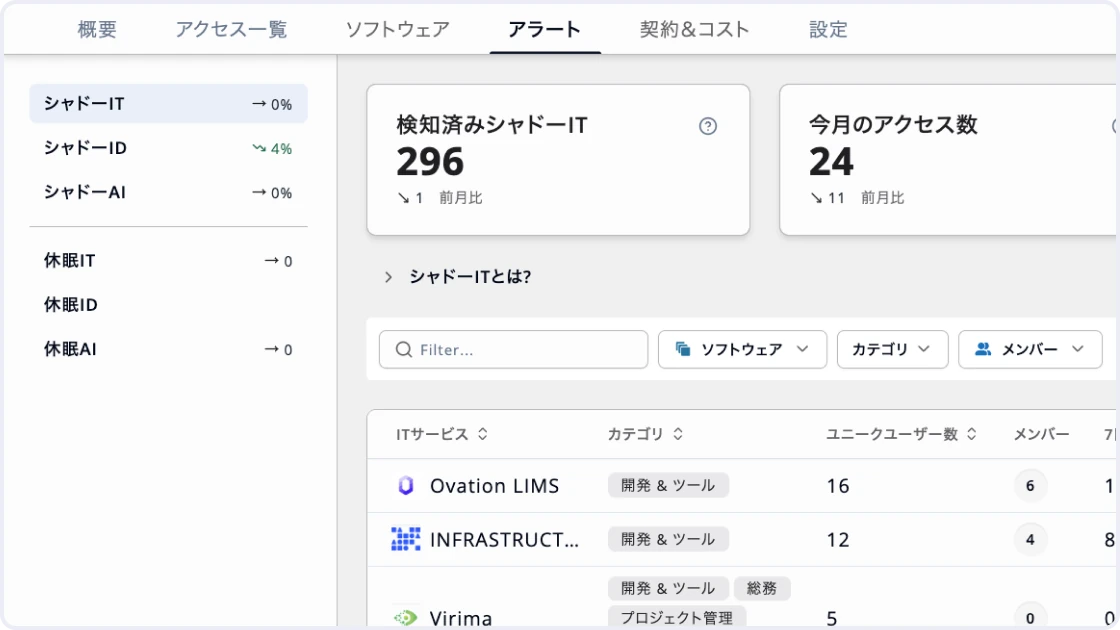
Task: Open INFRASTRUCT... service row
Action: [x=743, y=539]
